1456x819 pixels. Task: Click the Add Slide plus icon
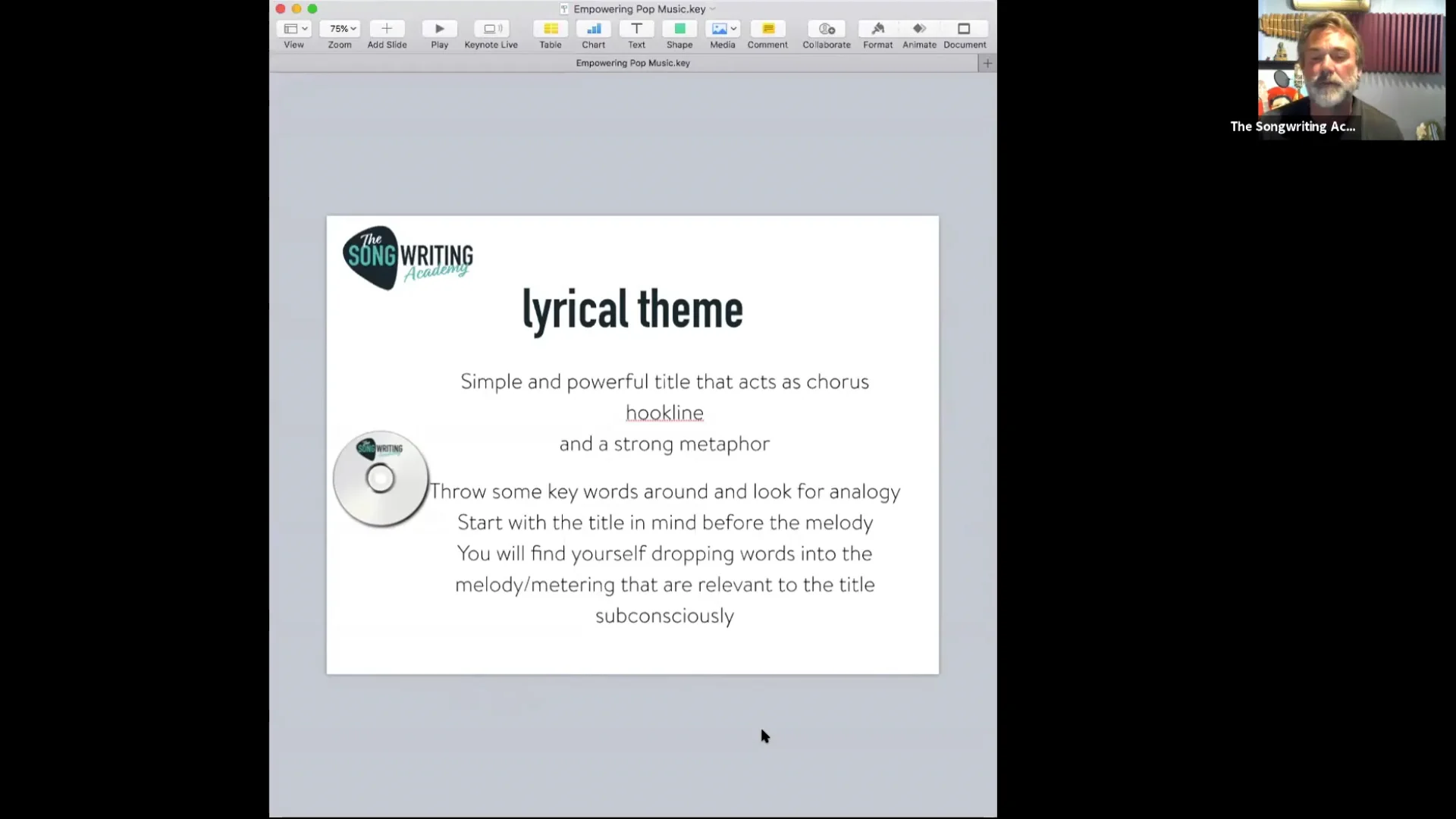pyautogui.click(x=387, y=29)
